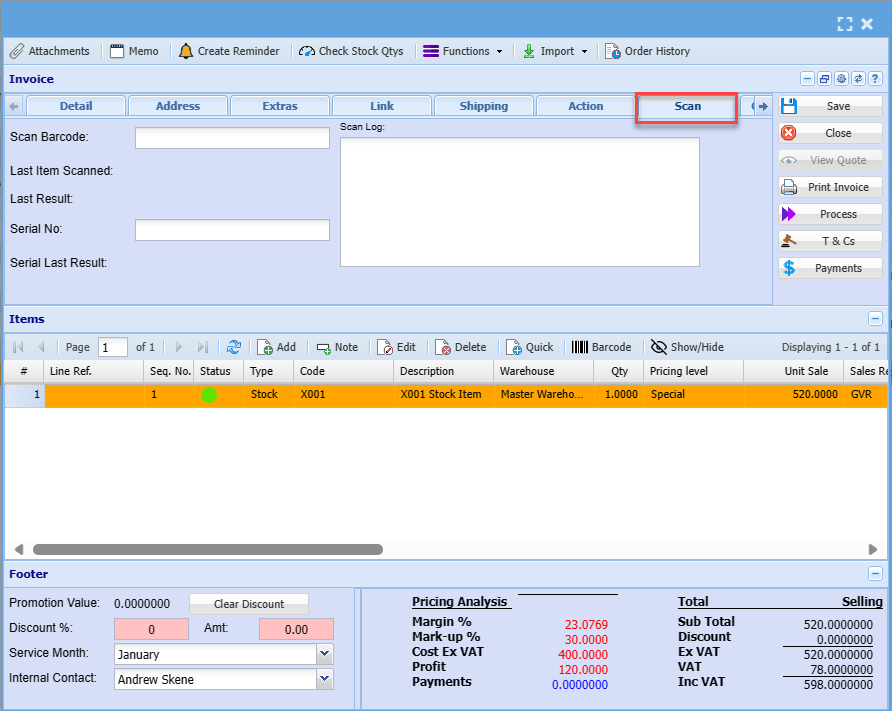Open the Service Month dropdown
This screenshot has height=711, width=892.
[x=324, y=654]
